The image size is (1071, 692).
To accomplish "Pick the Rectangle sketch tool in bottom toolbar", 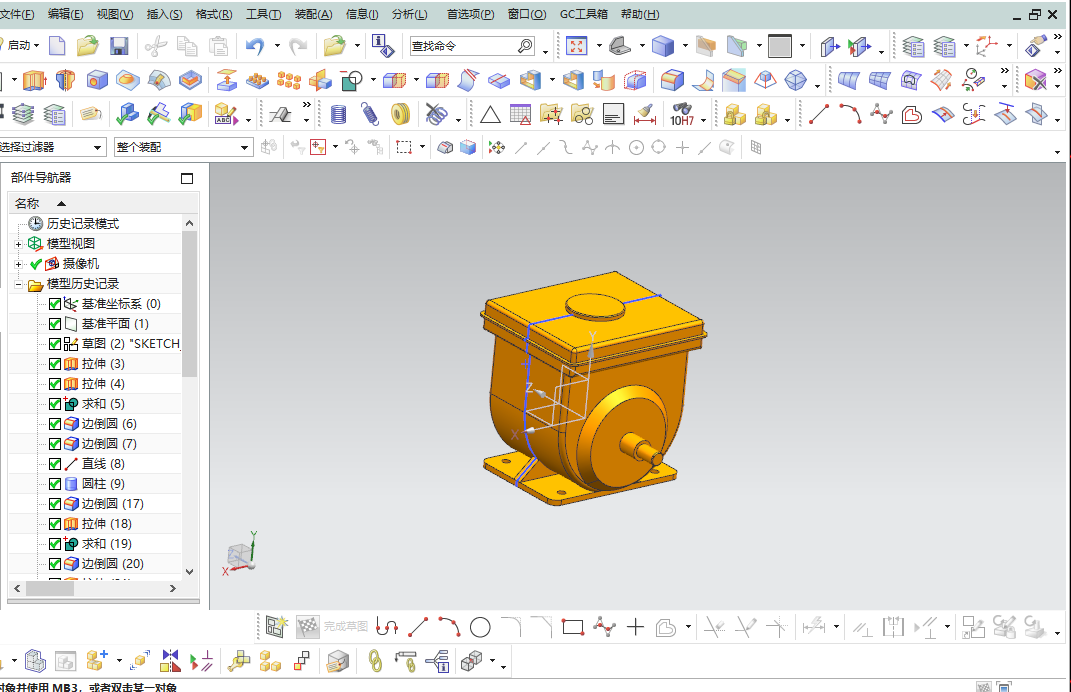I will (x=572, y=628).
